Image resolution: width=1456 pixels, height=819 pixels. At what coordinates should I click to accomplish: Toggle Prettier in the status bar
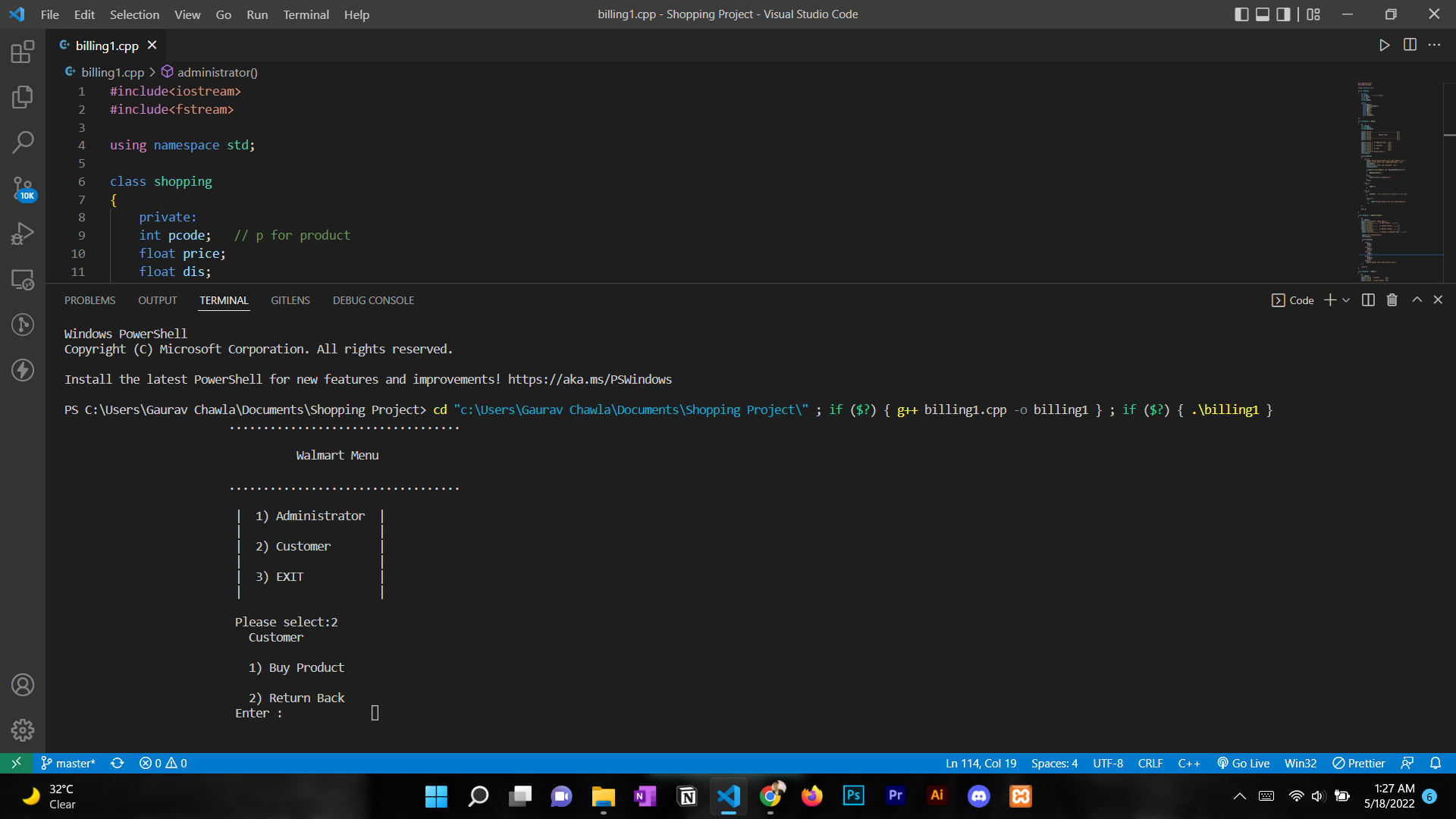click(x=1357, y=763)
